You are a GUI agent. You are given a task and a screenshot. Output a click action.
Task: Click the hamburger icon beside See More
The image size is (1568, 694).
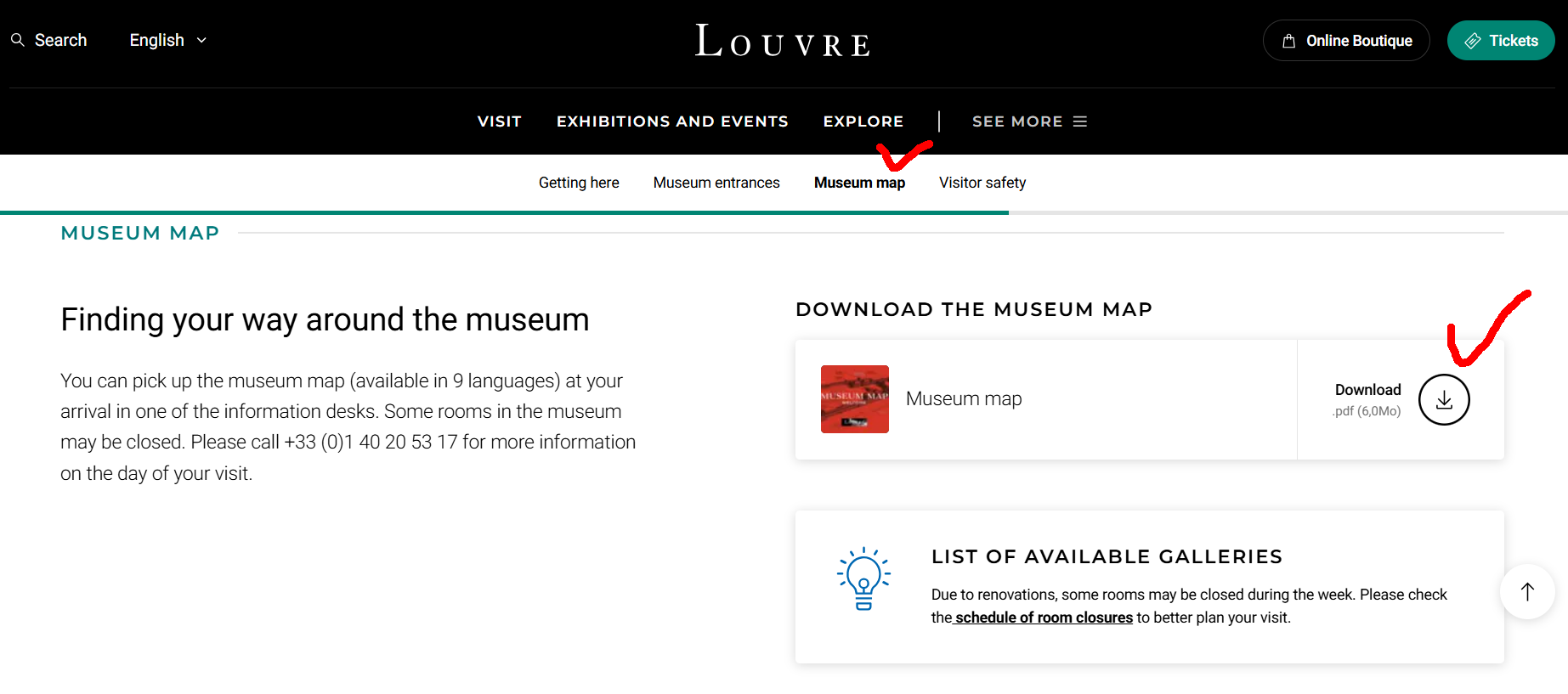click(1080, 121)
